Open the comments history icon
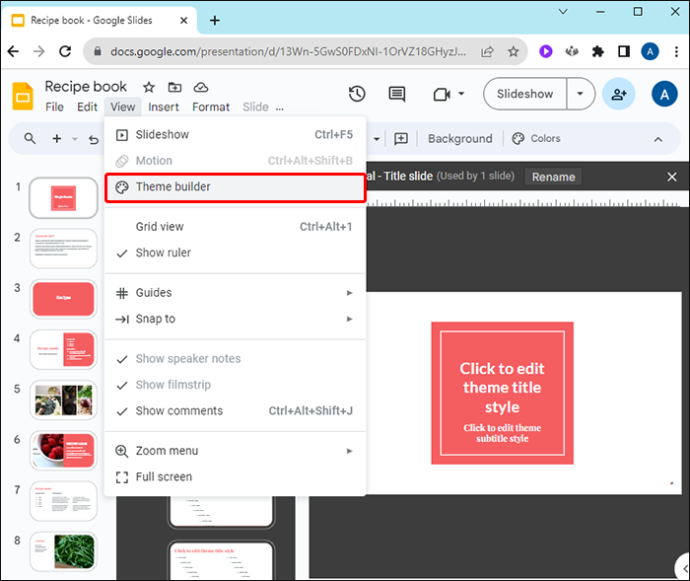Screen dimensions: 690x581 point(397,94)
